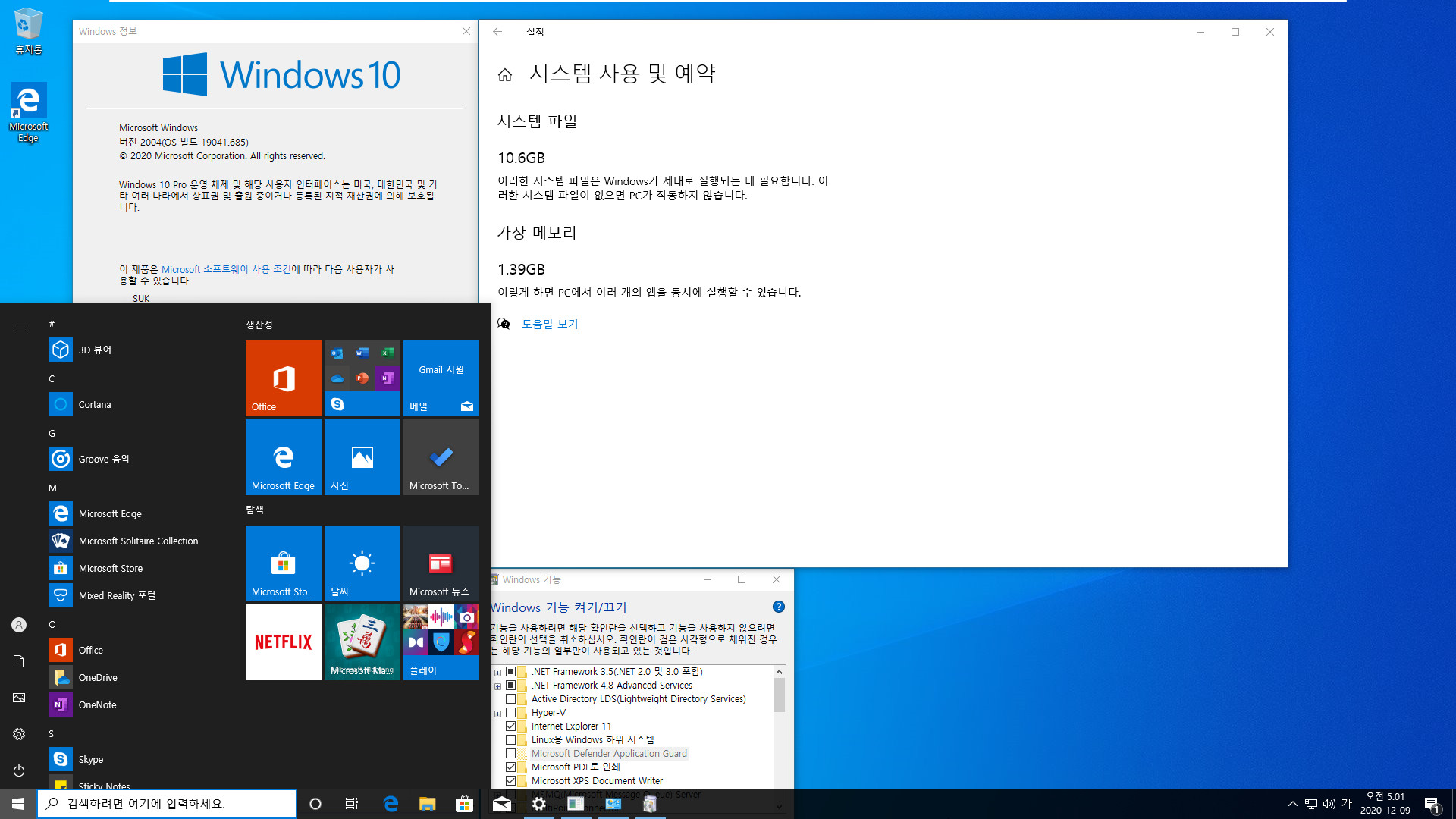The width and height of the screenshot is (1456, 819).
Task: Open the Microsoft Mahjong tile
Action: pos(362,642)
